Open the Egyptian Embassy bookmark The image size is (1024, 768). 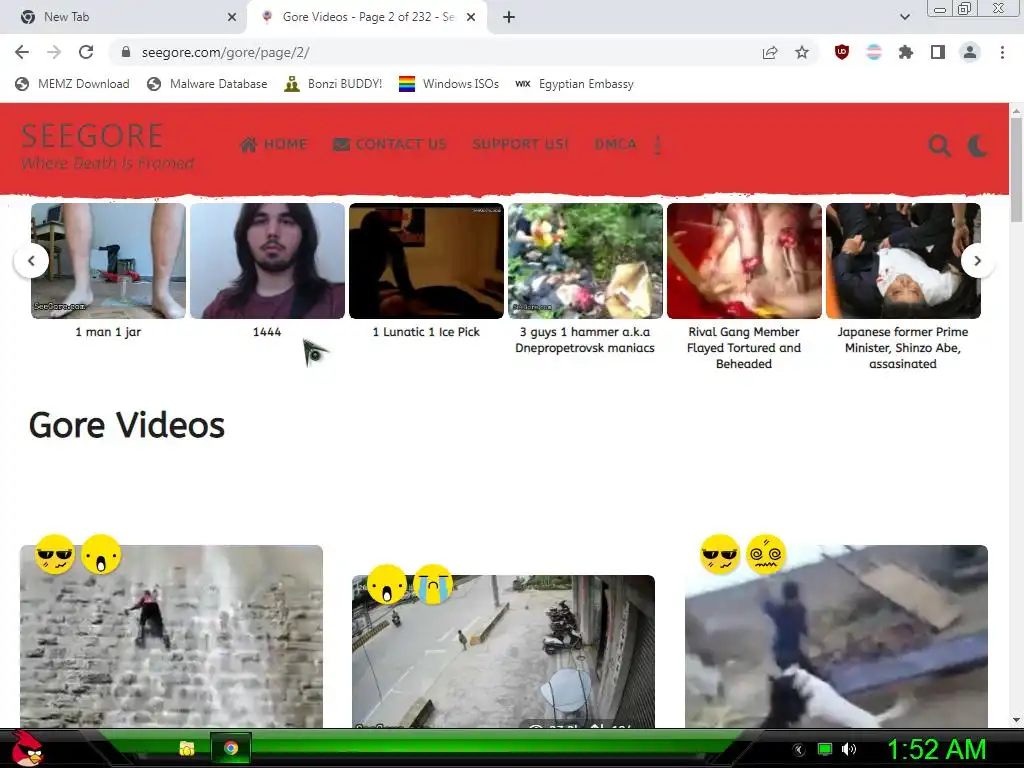click(574, 84)
